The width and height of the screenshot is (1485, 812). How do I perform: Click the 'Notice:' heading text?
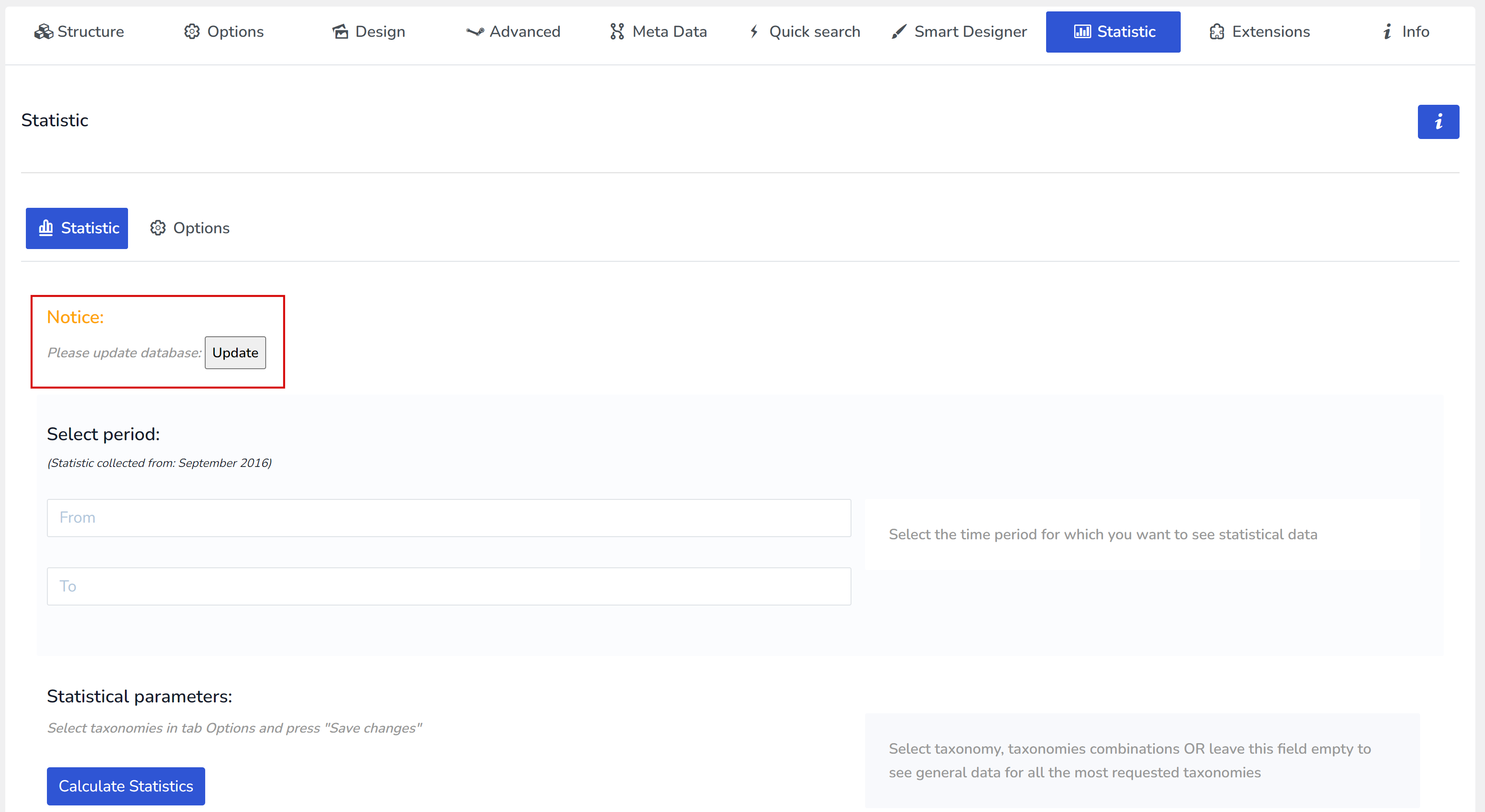point(75,317)
